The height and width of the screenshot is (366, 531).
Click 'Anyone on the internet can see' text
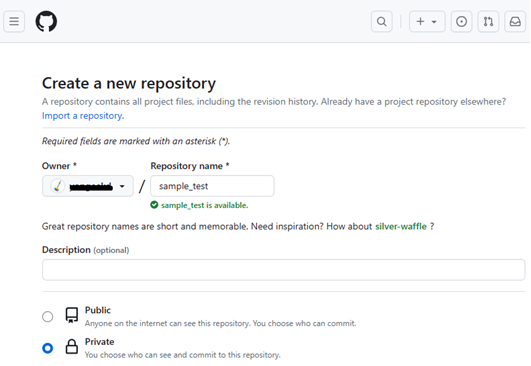coord(220,323)
